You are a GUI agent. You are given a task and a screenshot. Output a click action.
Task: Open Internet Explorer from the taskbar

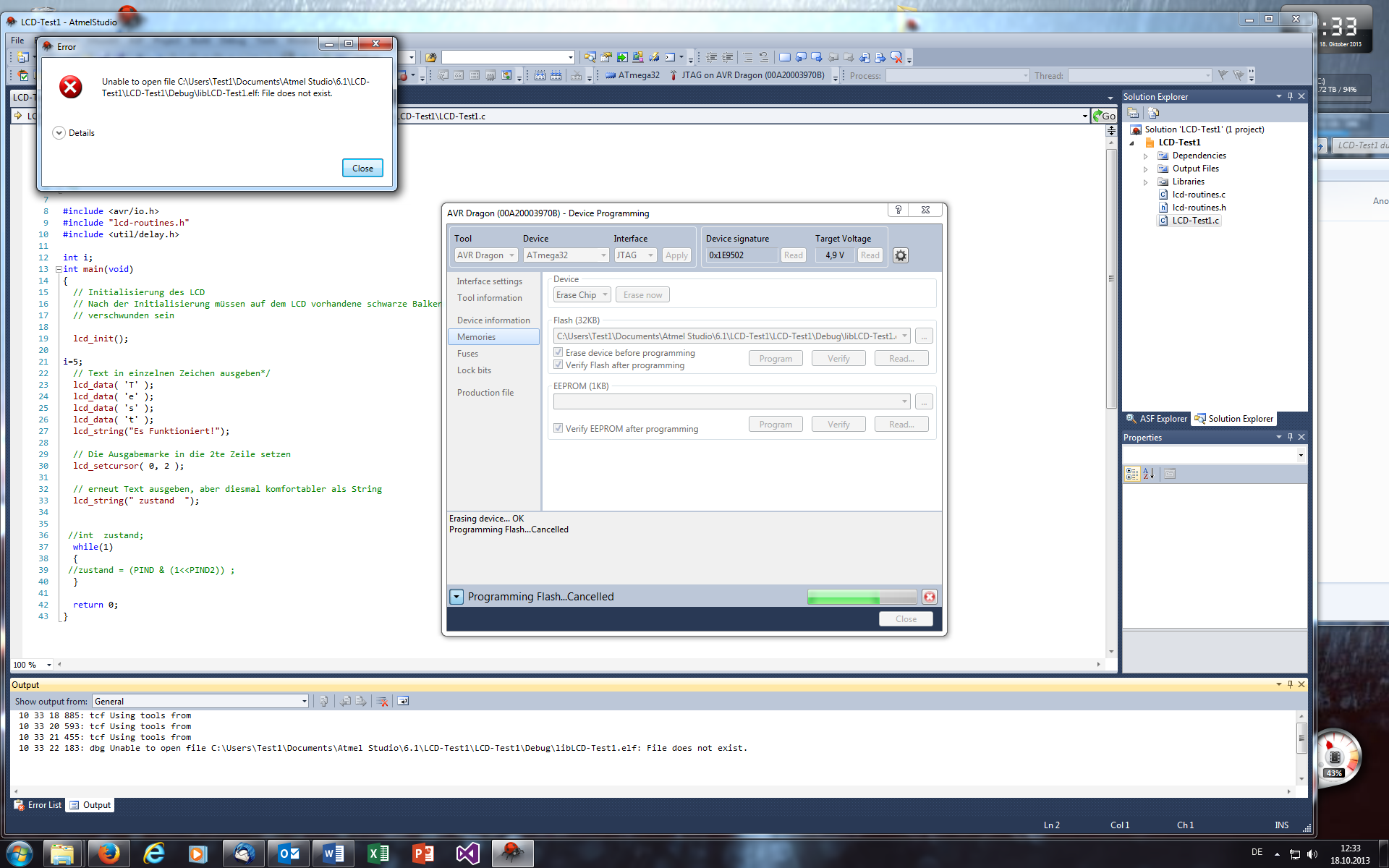coord(154,854)
